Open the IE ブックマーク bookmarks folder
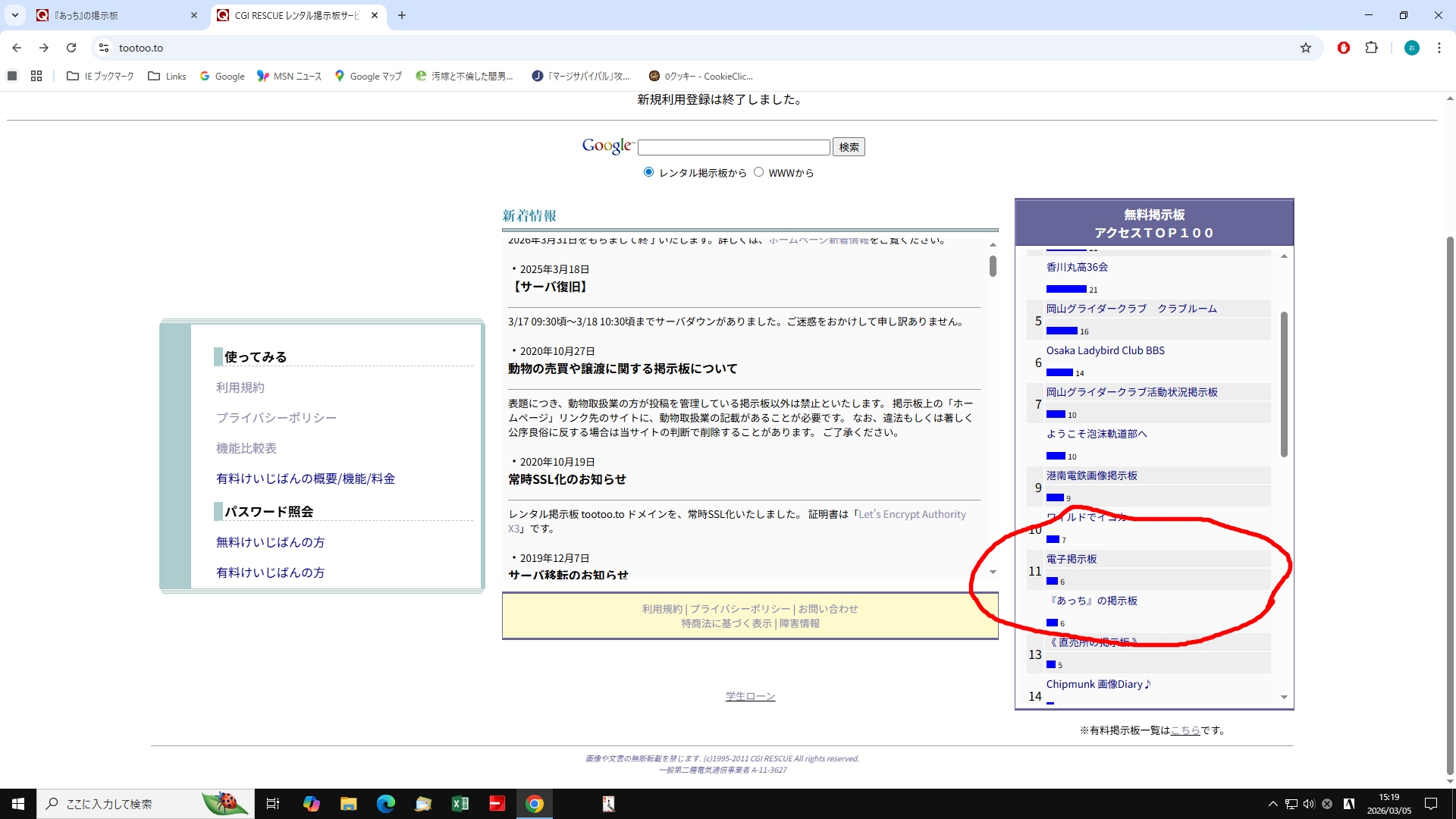This screenshot has width=1456, height=819. pyautogui.click(x=100, y=76)
